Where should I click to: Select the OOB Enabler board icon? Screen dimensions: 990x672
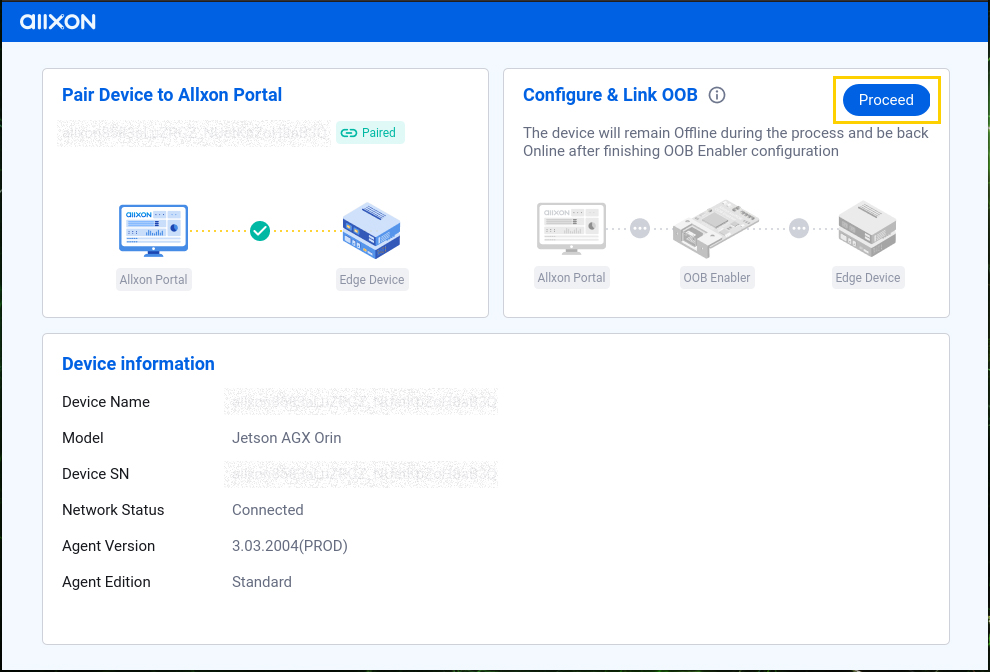pyautogui.click(x=716, y=228)
